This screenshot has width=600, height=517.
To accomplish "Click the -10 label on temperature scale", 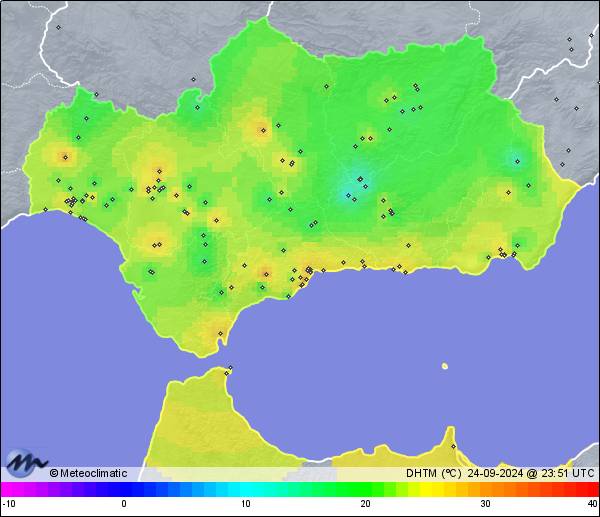I will click(9, 503).
